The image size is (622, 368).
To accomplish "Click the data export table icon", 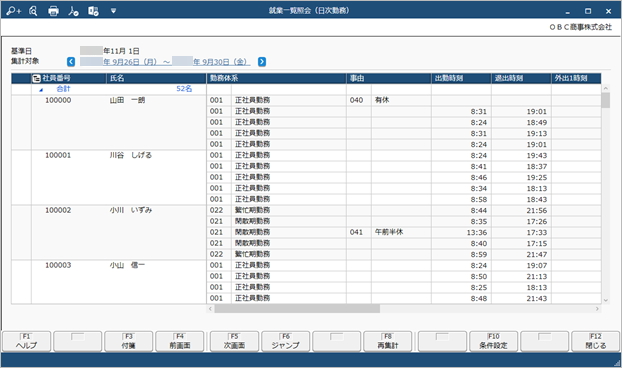I will click(93, 11).
